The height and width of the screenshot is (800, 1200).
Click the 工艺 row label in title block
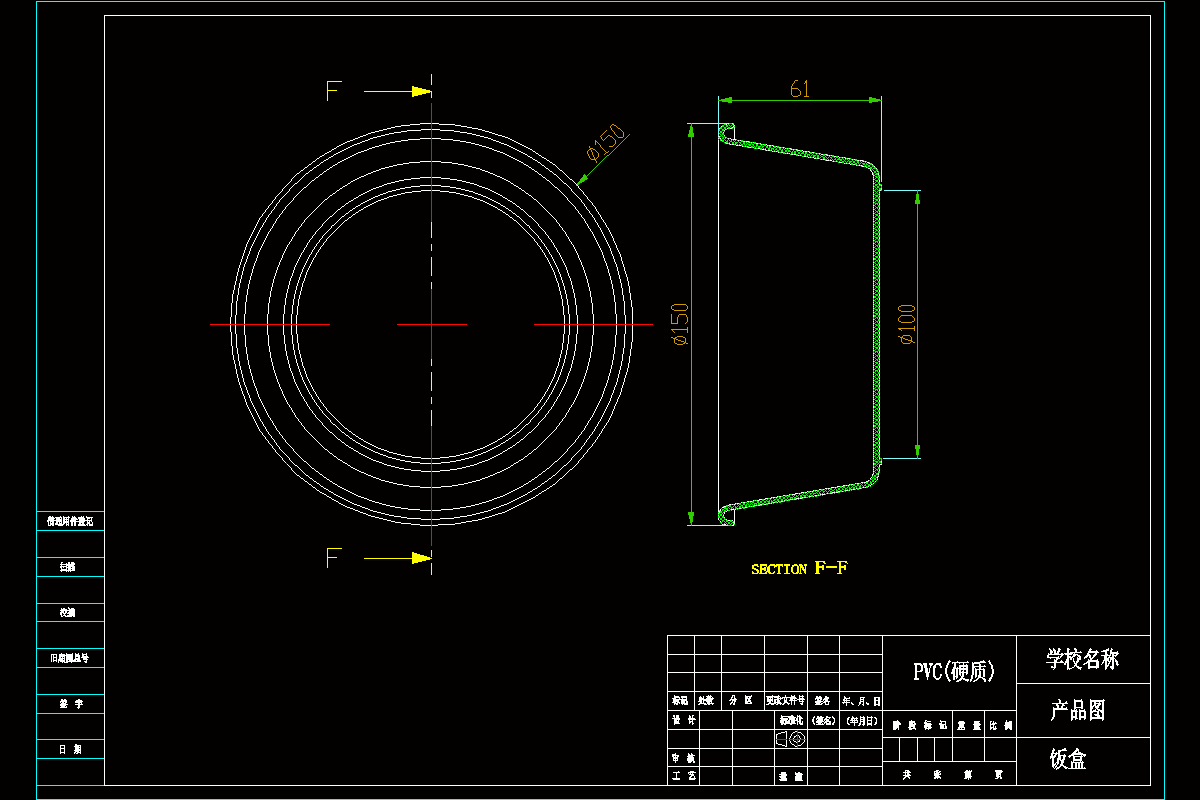pyautogui.click(x=683, y=776)
